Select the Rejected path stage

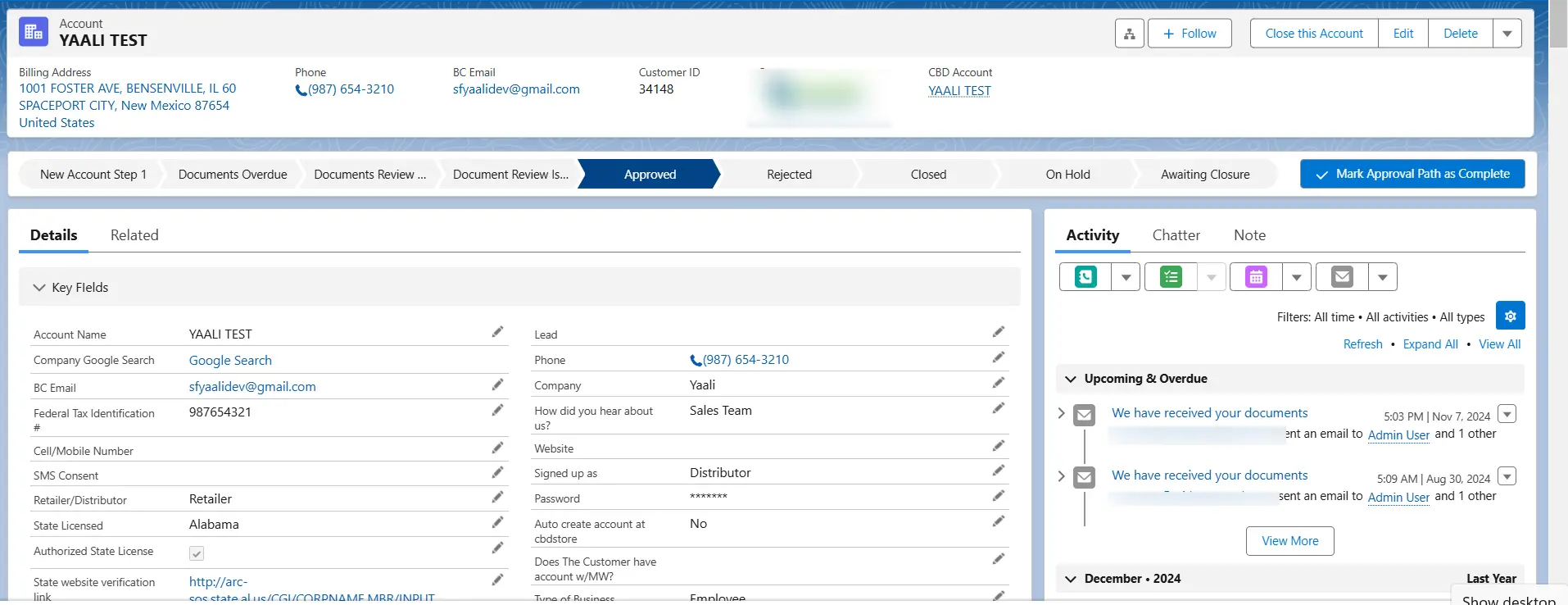tap(789, 175)
